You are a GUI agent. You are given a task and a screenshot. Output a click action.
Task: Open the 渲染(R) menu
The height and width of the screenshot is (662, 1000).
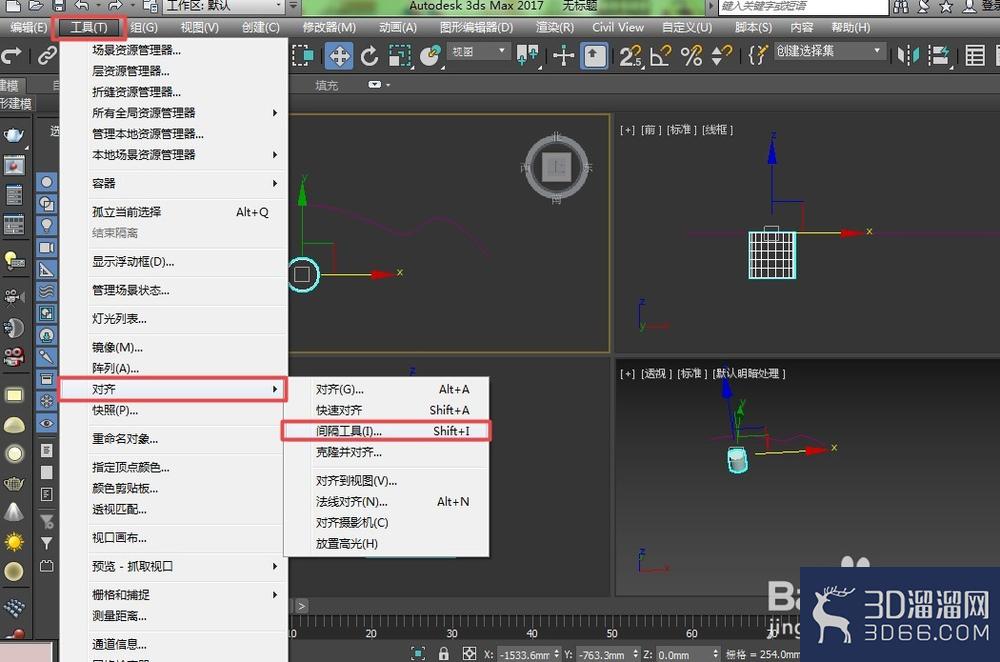[x=554, y=27]
